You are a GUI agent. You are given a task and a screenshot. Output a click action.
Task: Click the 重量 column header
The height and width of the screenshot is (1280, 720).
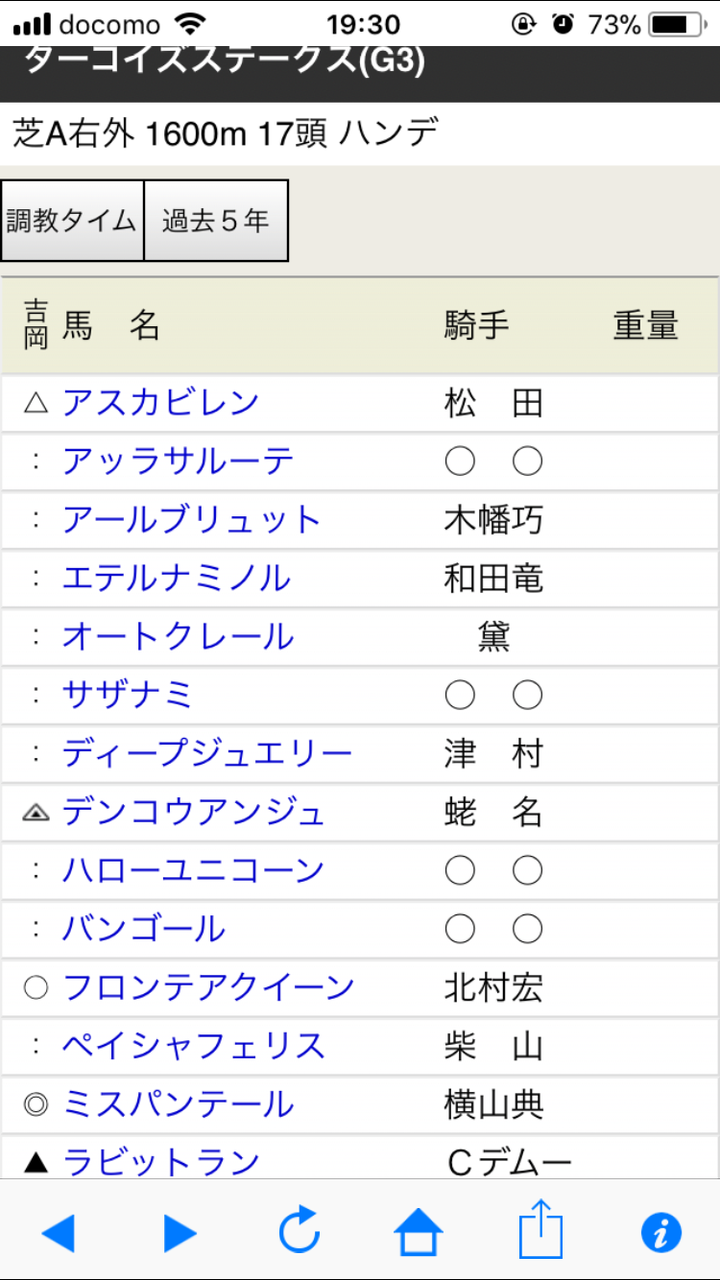tap(646, 325)
